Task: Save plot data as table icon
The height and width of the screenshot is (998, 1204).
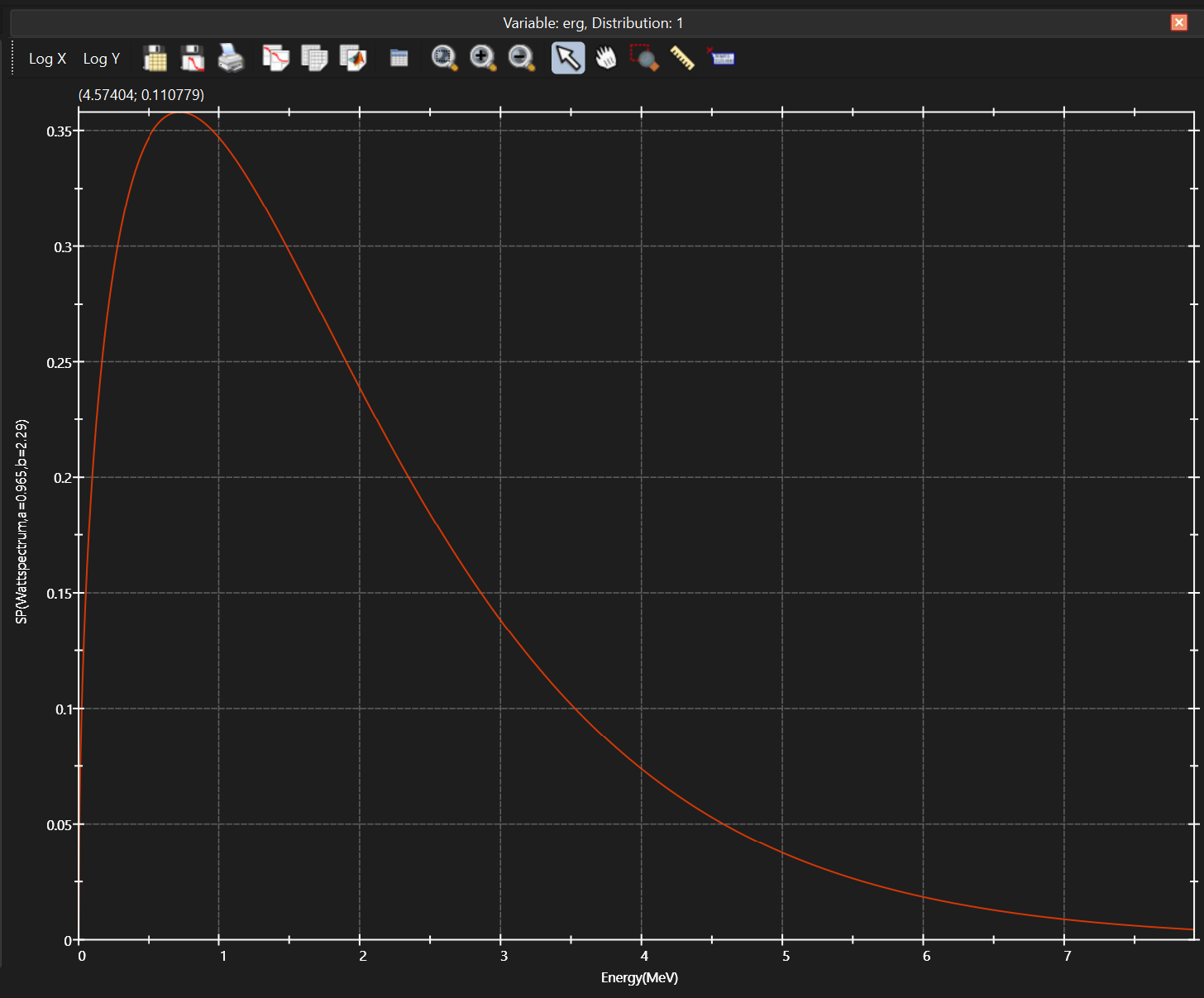Action: (x=155, y=59)
